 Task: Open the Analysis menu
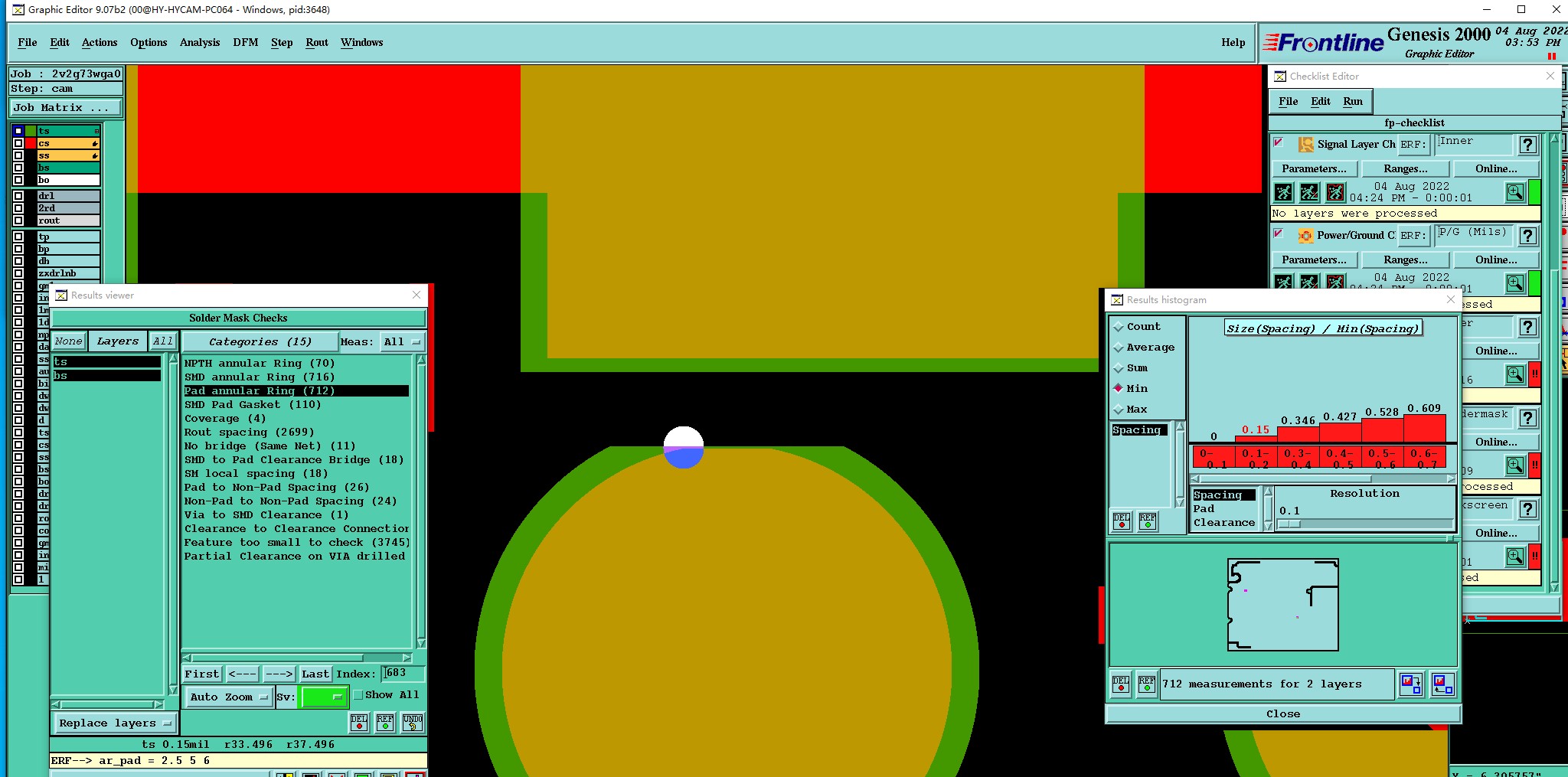pos(200,43)
